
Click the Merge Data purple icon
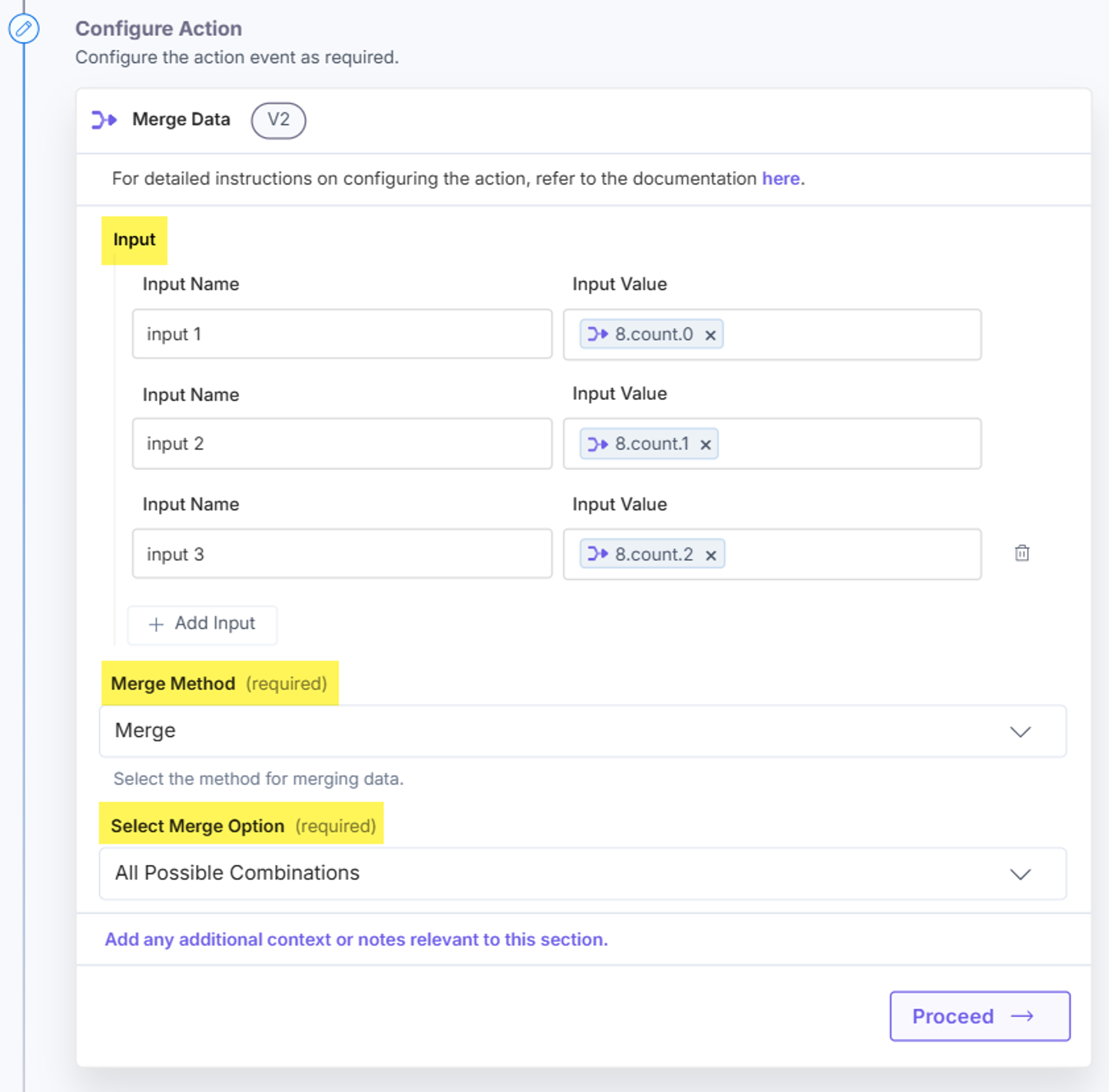pyautogui.click(x=104, y=120)
